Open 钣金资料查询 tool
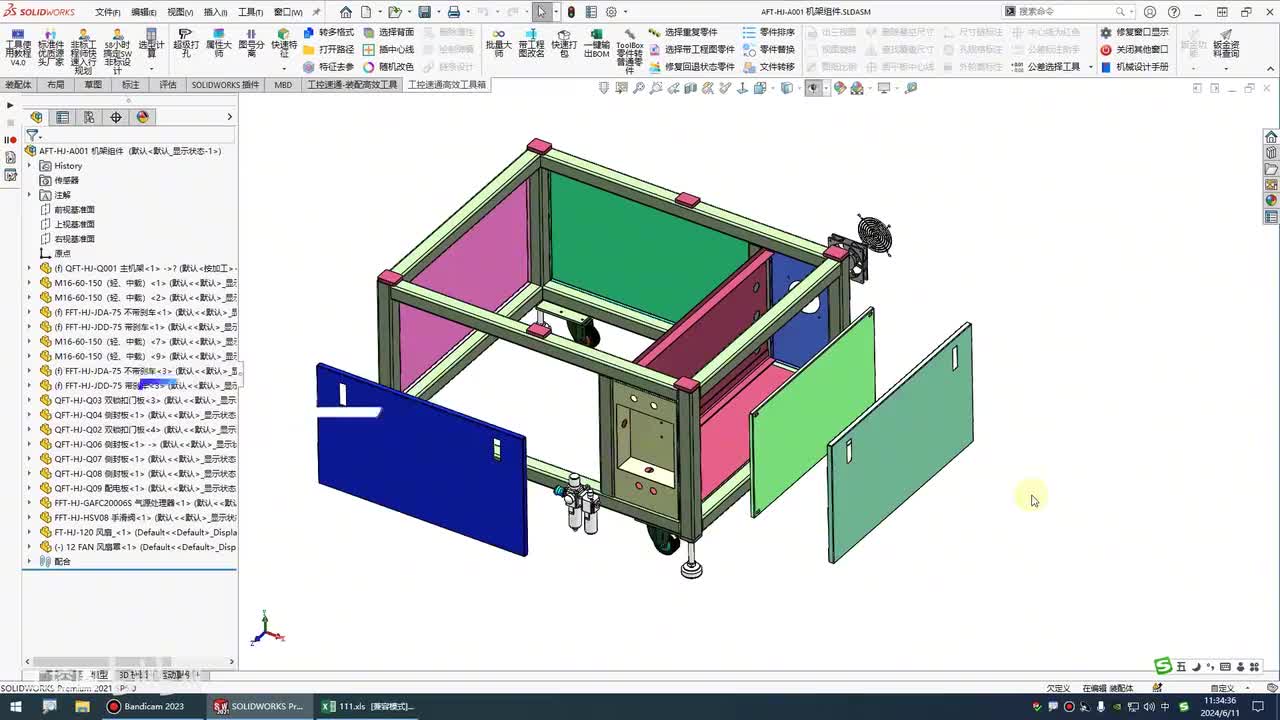This screenshot has width=1280, height=720. point(1226,44)
